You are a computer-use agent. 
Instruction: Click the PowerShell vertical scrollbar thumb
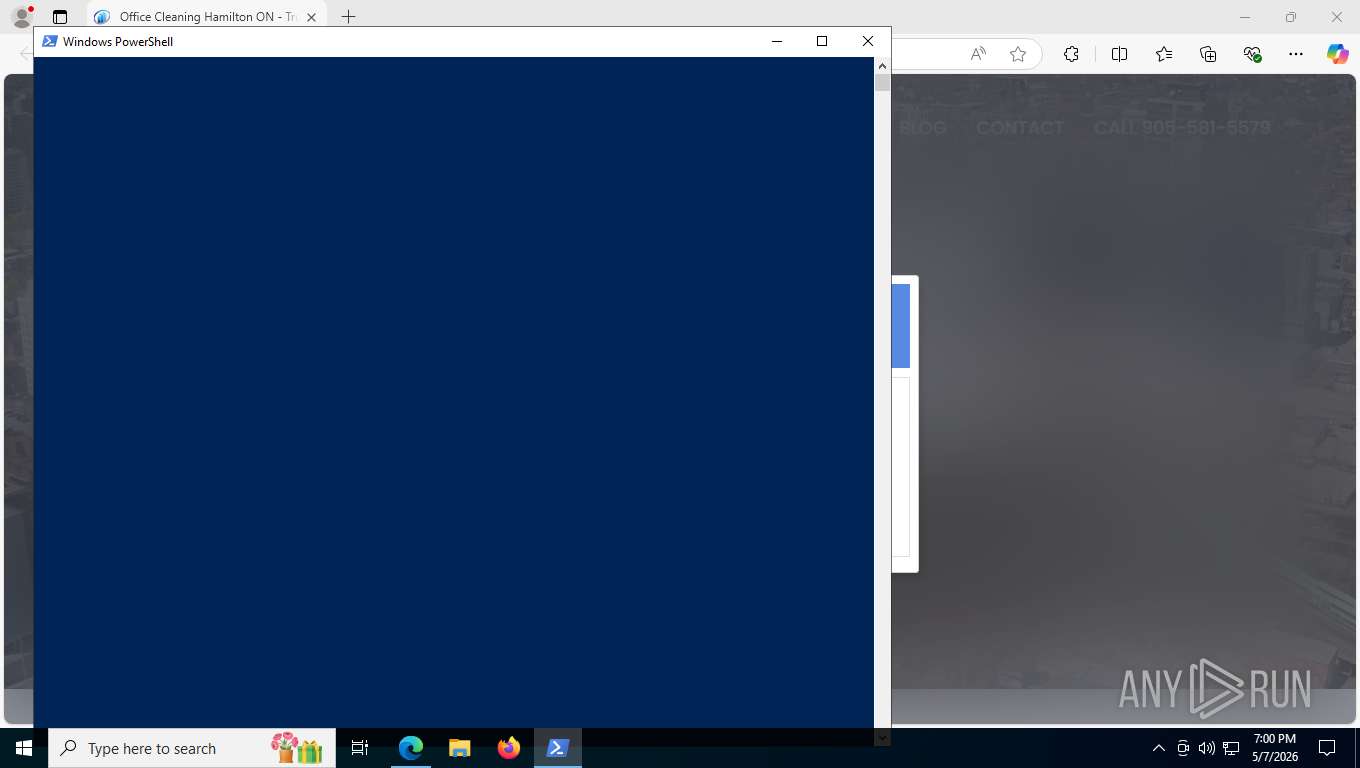point(882,82)
